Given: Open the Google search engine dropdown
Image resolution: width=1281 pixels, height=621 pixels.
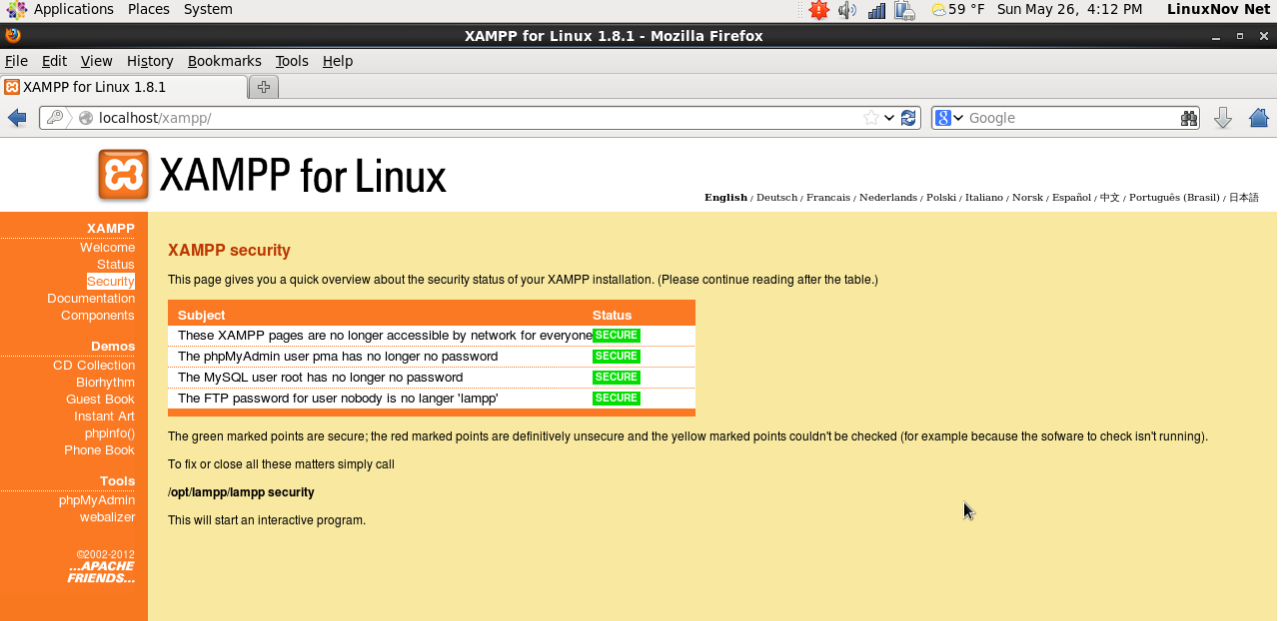Looking at the screenshot, I should tap(948, 118).
